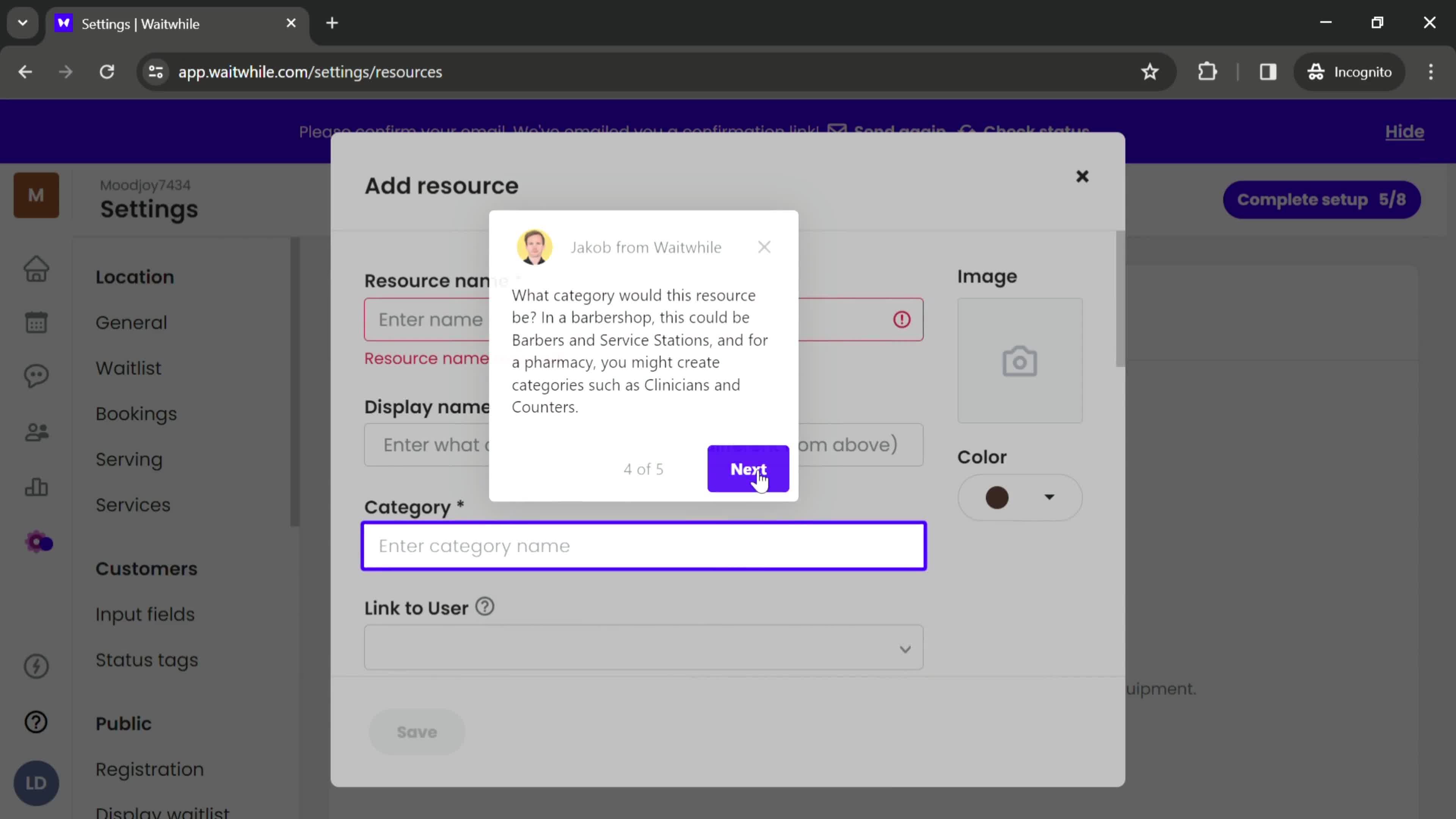Click the M location logo tile

pos(36,195)
